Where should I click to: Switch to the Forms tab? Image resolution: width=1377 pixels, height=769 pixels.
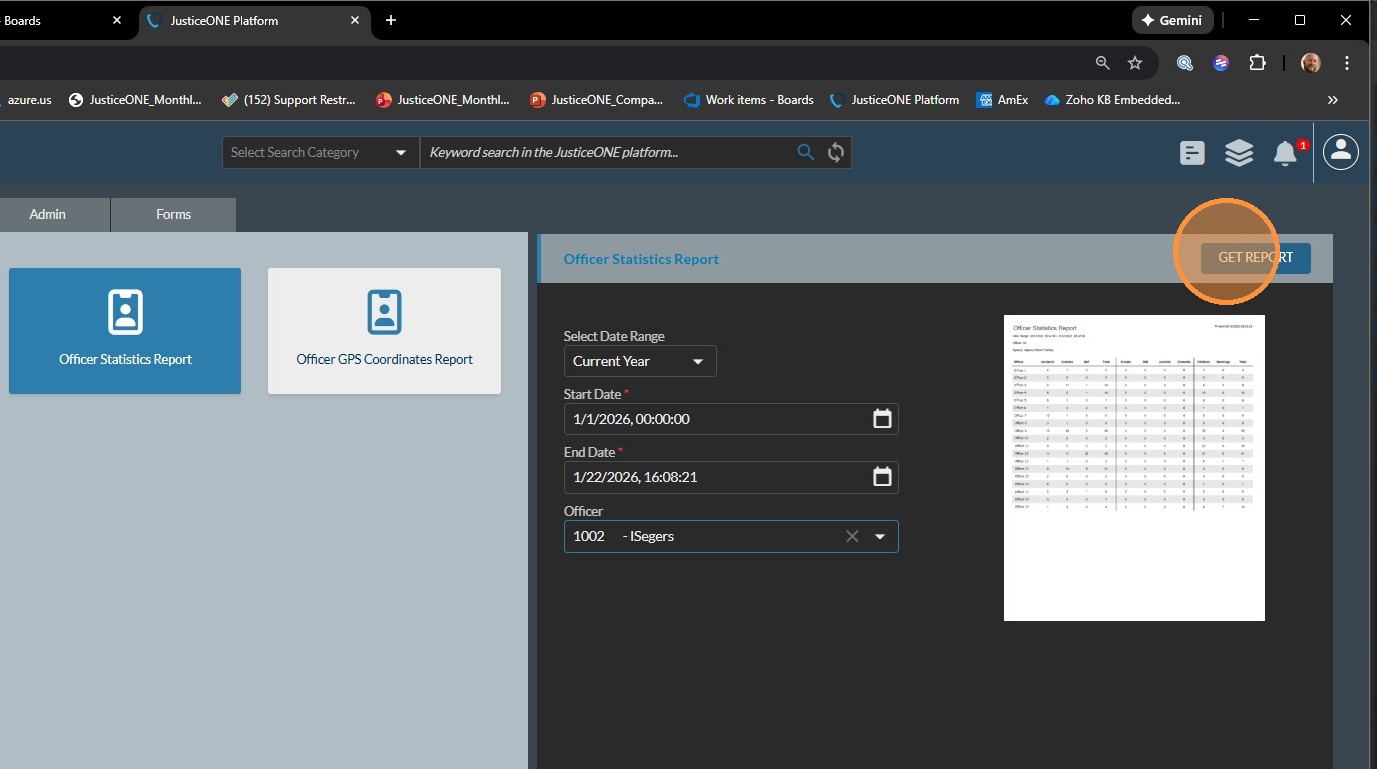(173, 214)
